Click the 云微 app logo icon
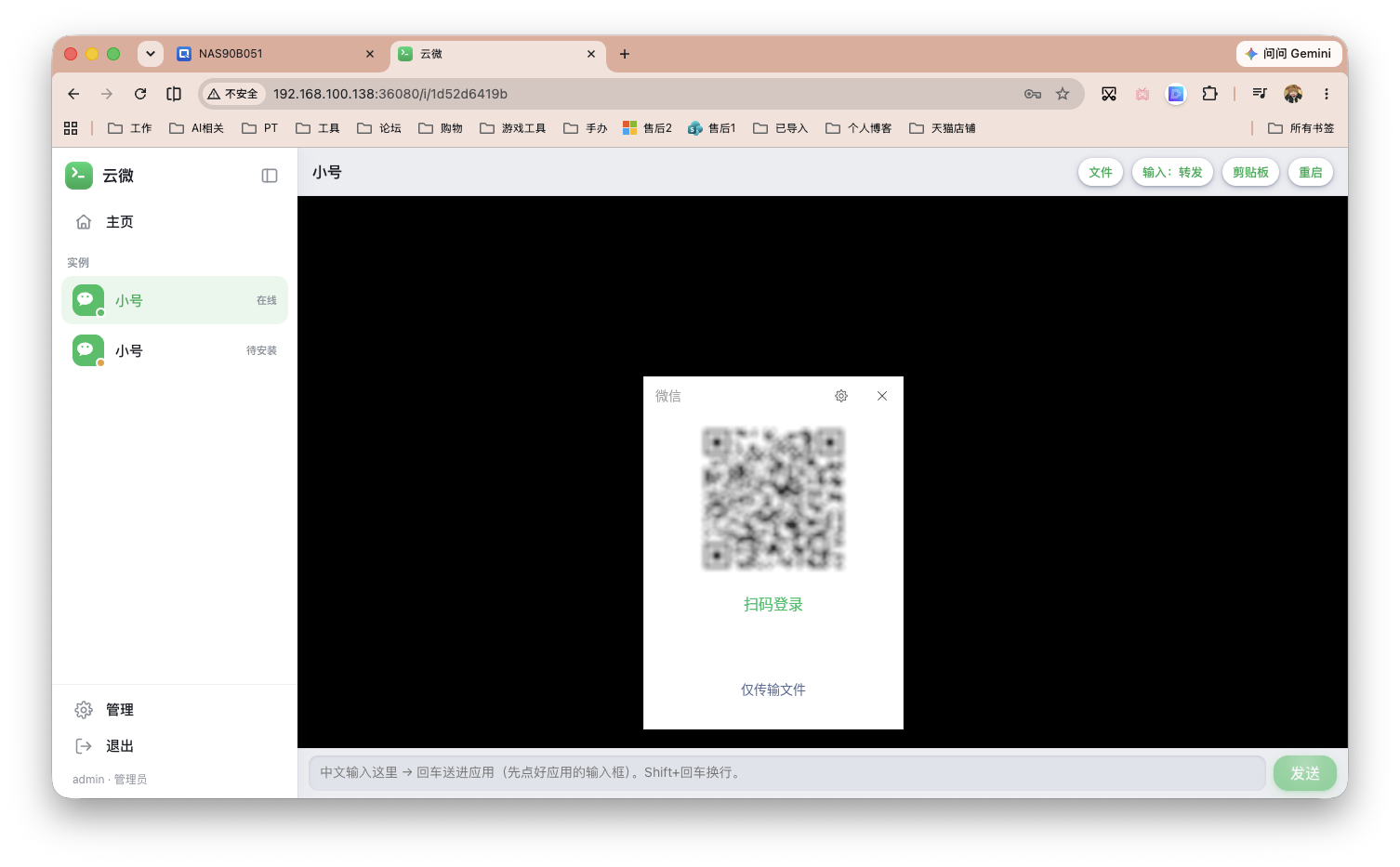Viewport: 1400px width, 867px height. 79,176
